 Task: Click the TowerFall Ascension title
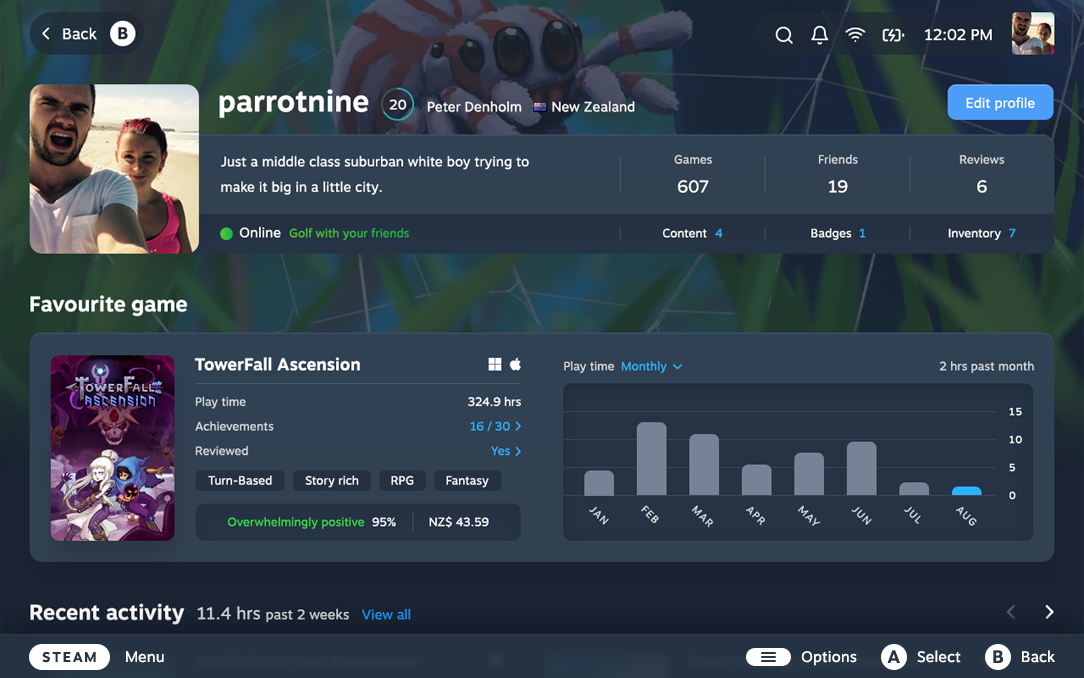[277, 364]
